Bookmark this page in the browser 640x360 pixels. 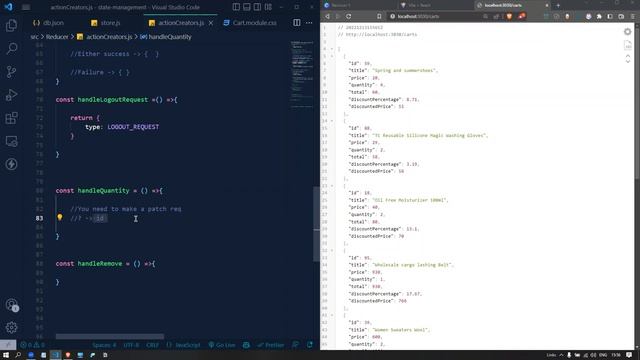pos(379,16)
